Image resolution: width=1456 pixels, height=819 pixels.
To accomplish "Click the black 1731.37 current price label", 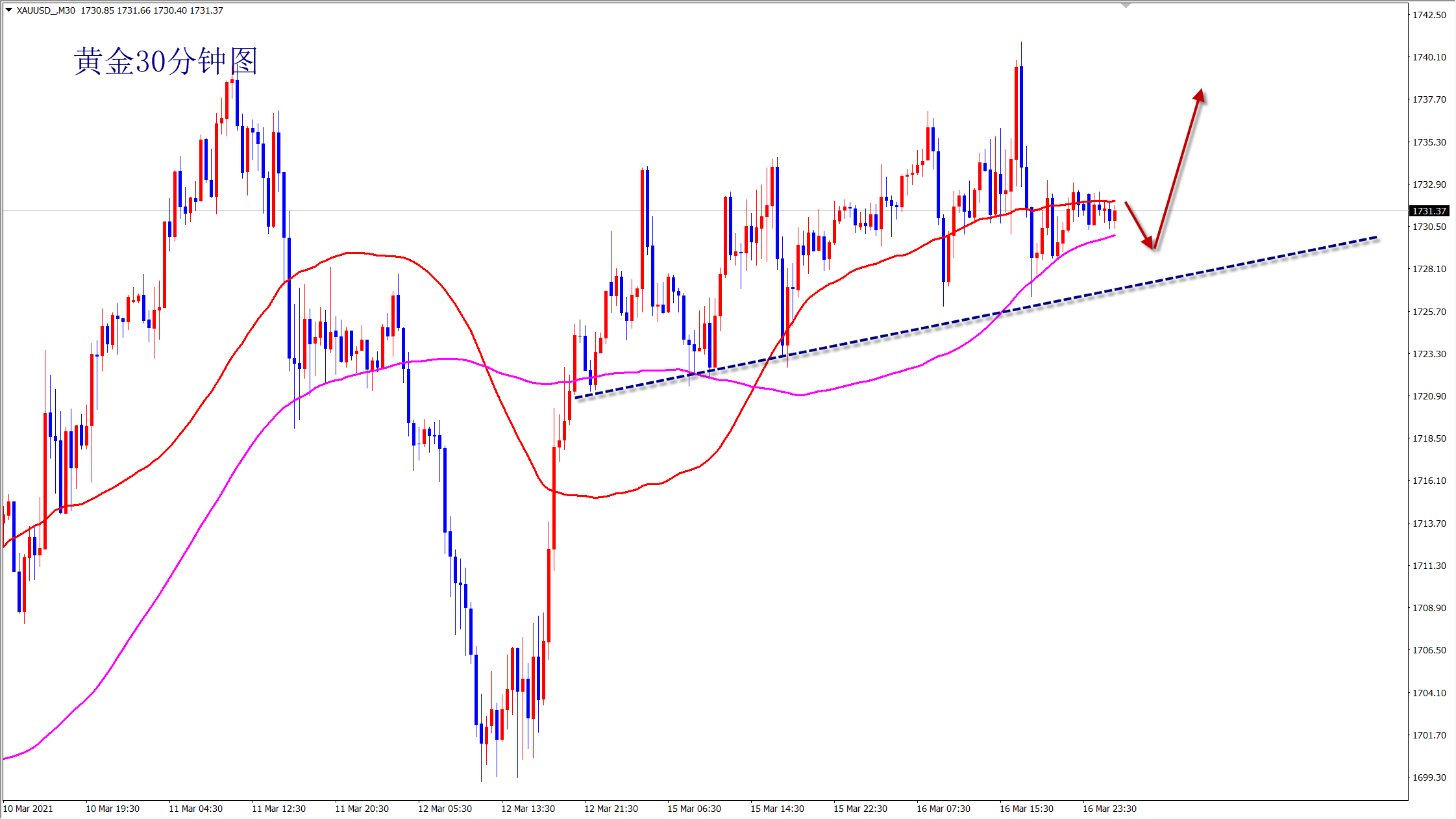I will tap(1429, 211).
